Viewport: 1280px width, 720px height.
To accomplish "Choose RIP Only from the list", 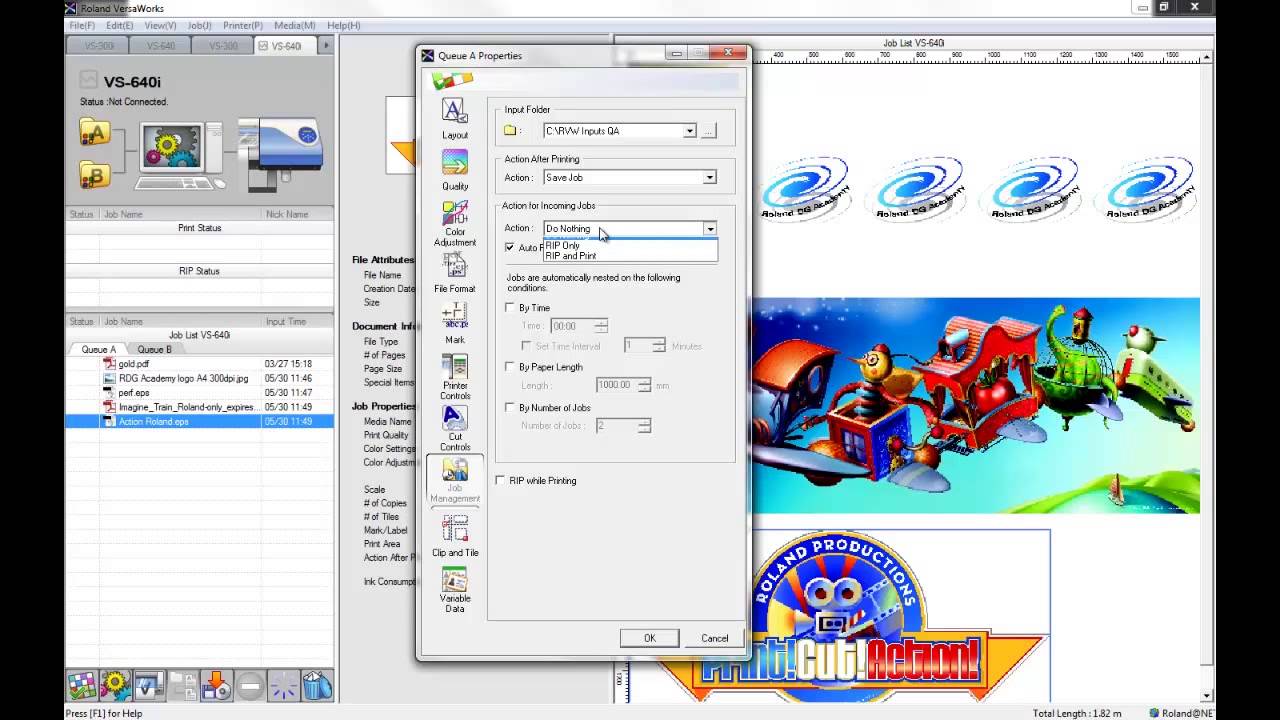I will pos(630,245).
